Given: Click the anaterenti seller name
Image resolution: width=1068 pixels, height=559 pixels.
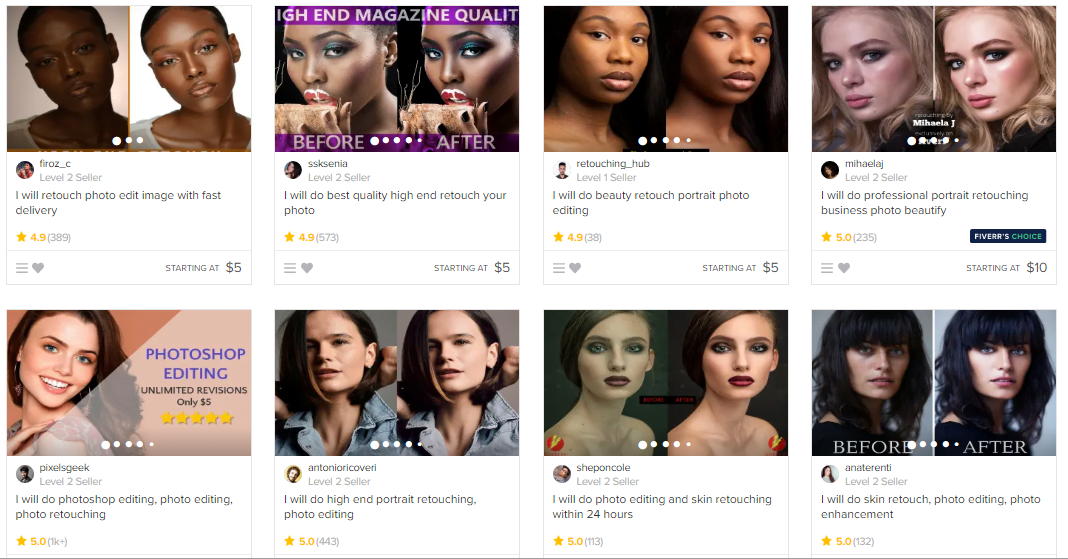Looking at the screenshot, I should pyautogui.click(x=868, y=468).
